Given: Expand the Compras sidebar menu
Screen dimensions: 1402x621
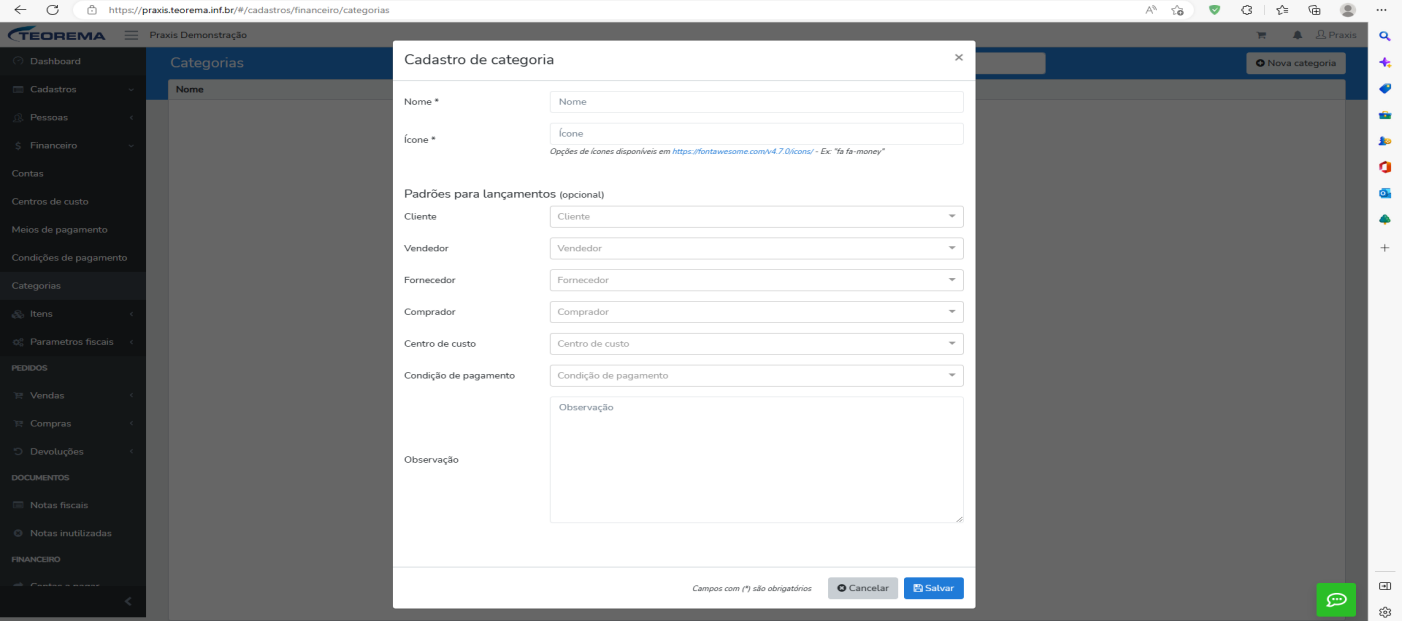Looking at the screenshot, I should coord(72,423).
